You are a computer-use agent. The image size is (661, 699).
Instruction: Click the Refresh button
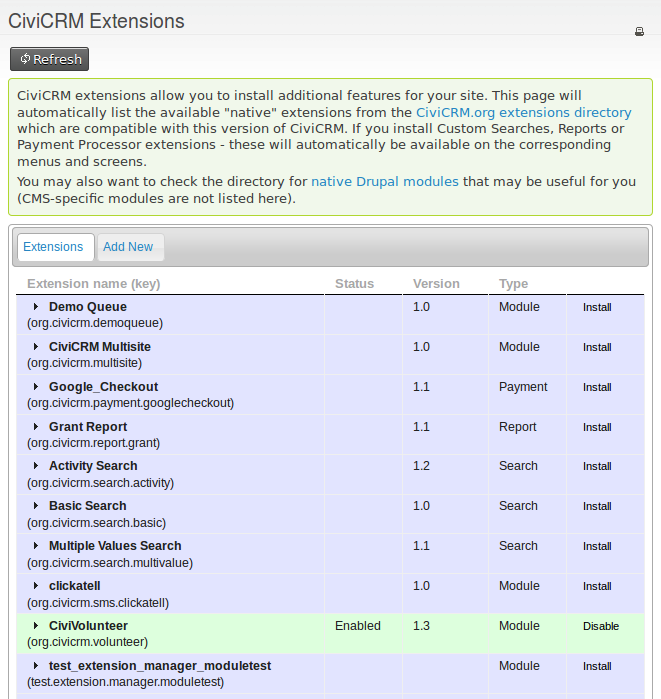click(x=49, y=59)
